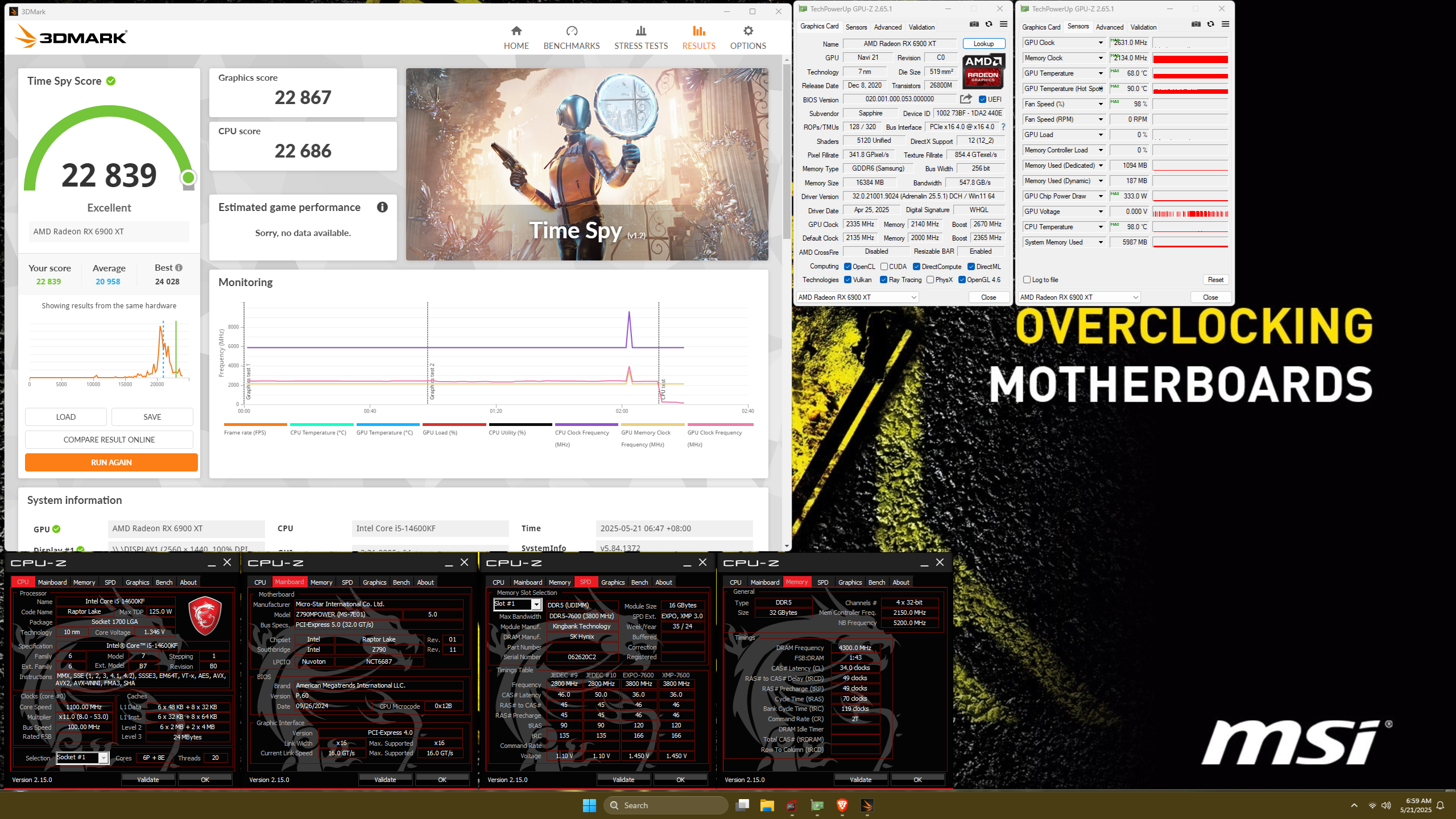
Task: Open the 3DMark Home page icon
Action: 516,31
